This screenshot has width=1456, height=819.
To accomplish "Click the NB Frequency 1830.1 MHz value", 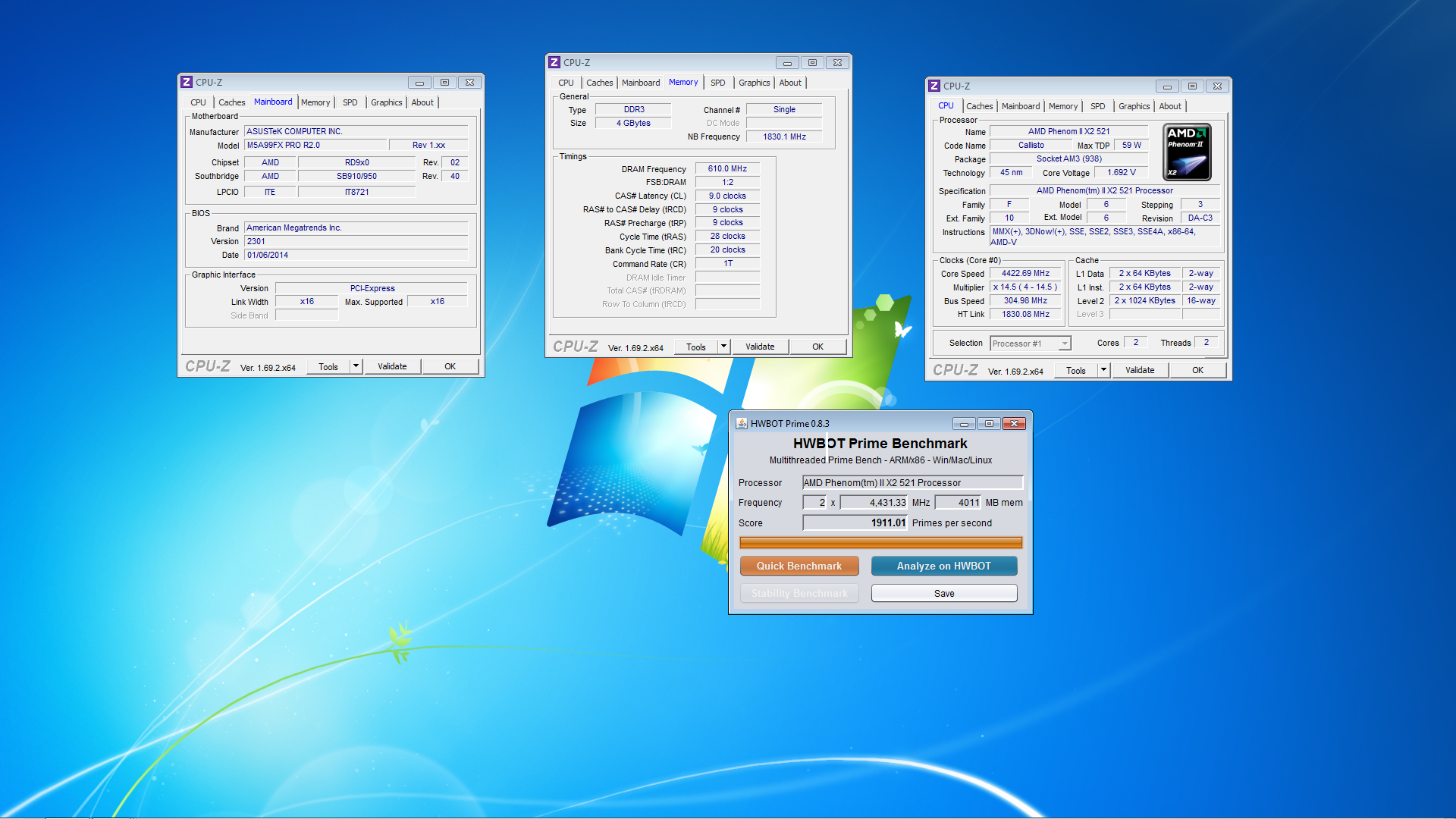I will (784, 136).
